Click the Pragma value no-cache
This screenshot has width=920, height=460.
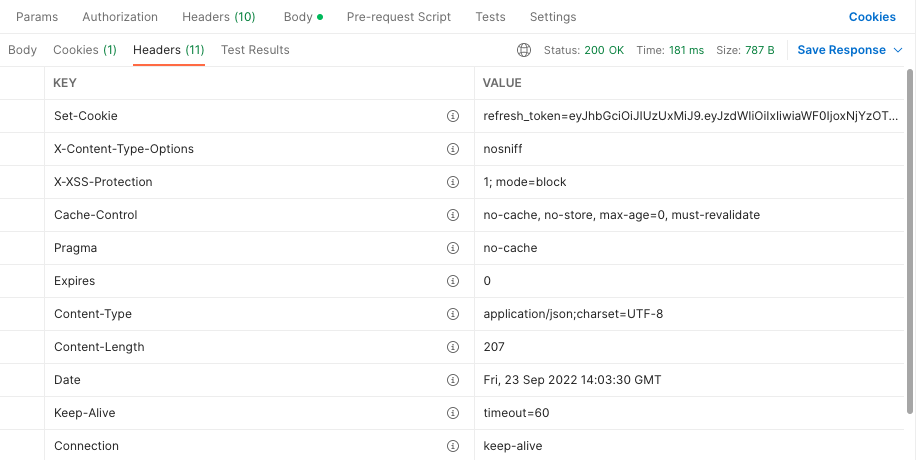(x=510, y=248)
